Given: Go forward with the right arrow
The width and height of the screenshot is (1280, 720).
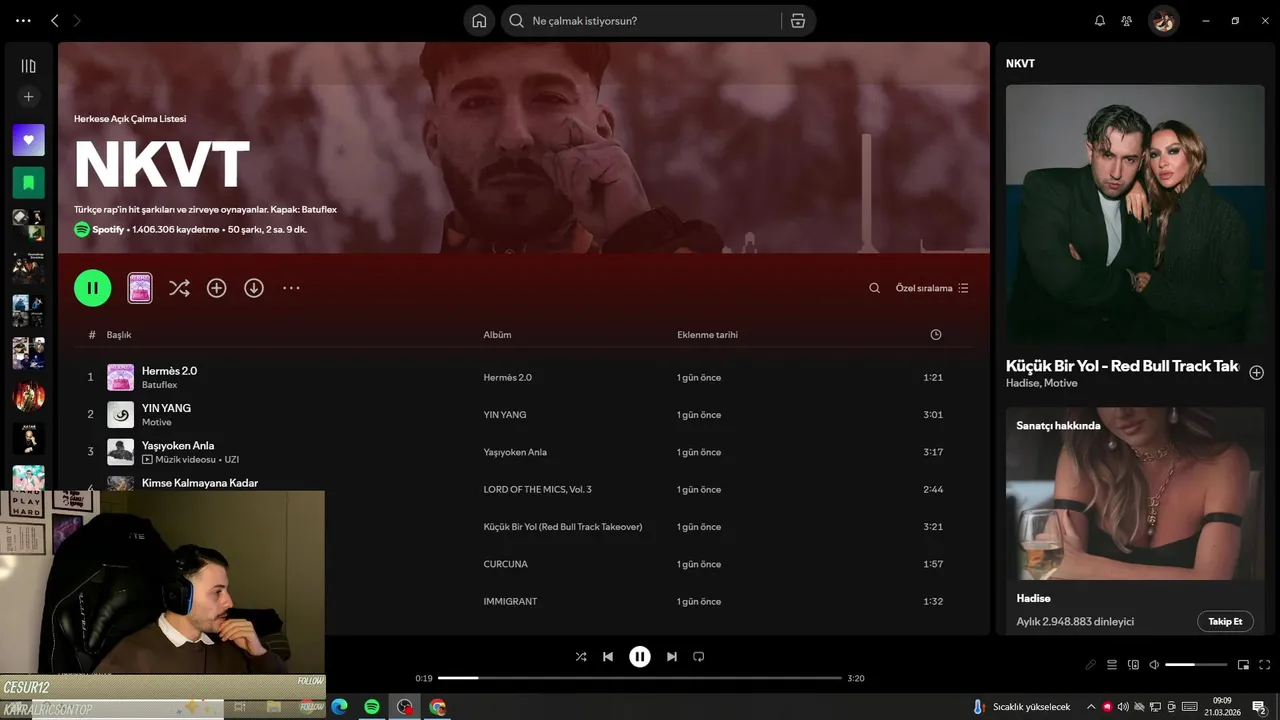Looking at the screenshot, I should [x=77, y=21].
